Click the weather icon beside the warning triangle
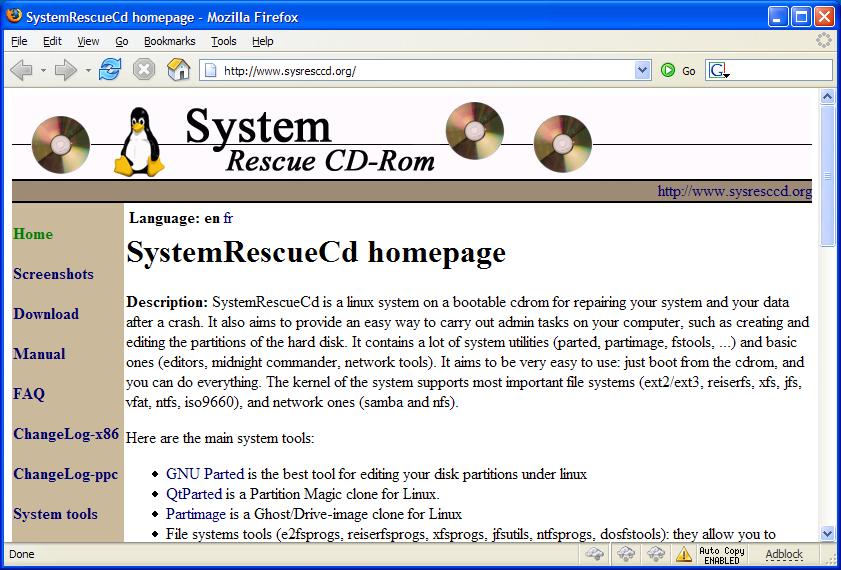This screenshot has width=841, height=570. [656, 554]
